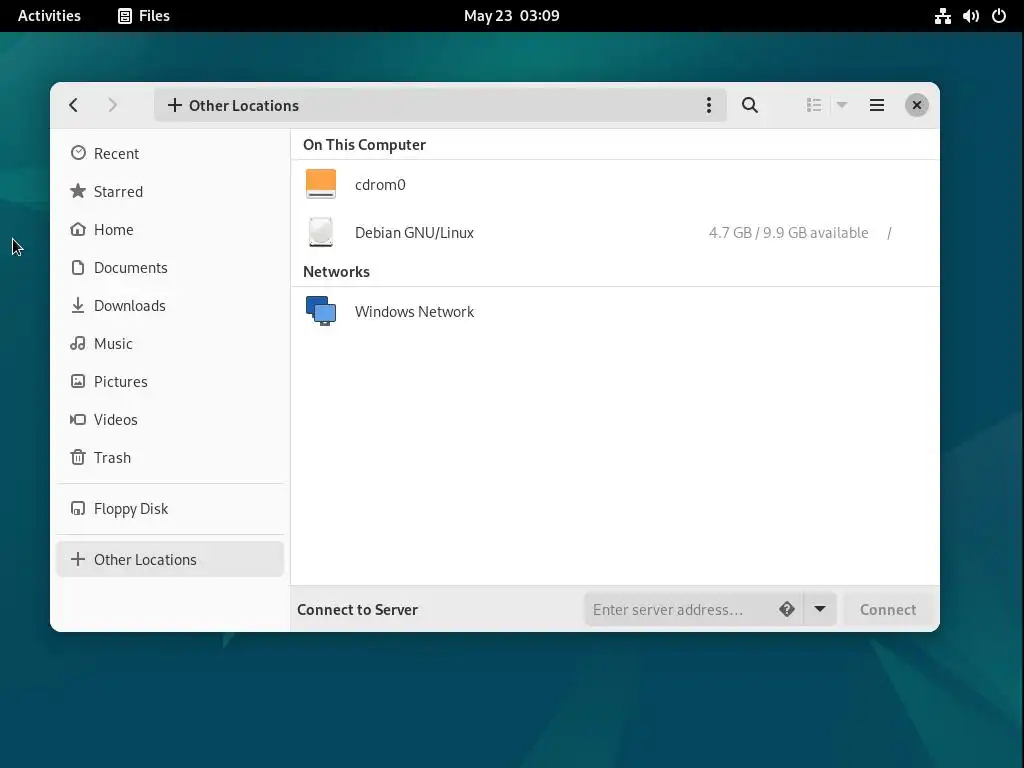This screenshot has width=1024, height=768.
Task: Open Music folder from sidebar
Action: [170, 343]
